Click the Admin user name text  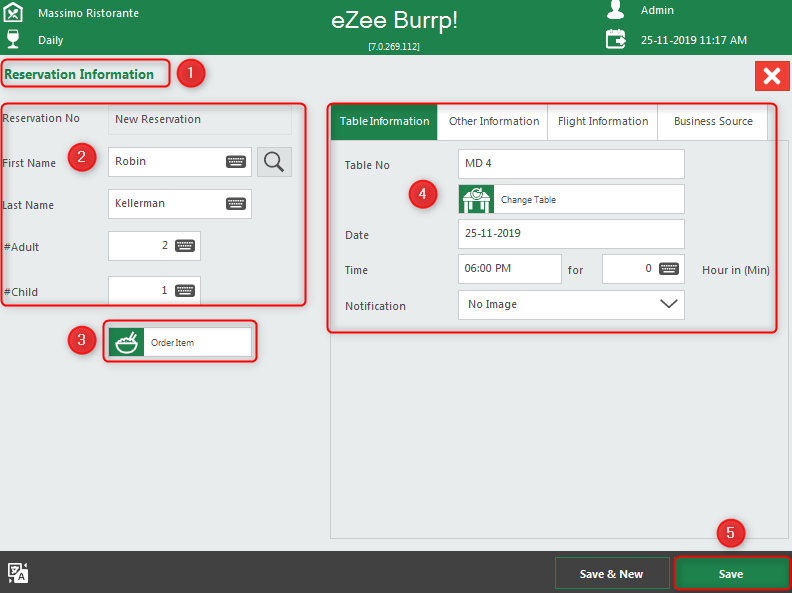pyautogui.click(x=657, y=10)
